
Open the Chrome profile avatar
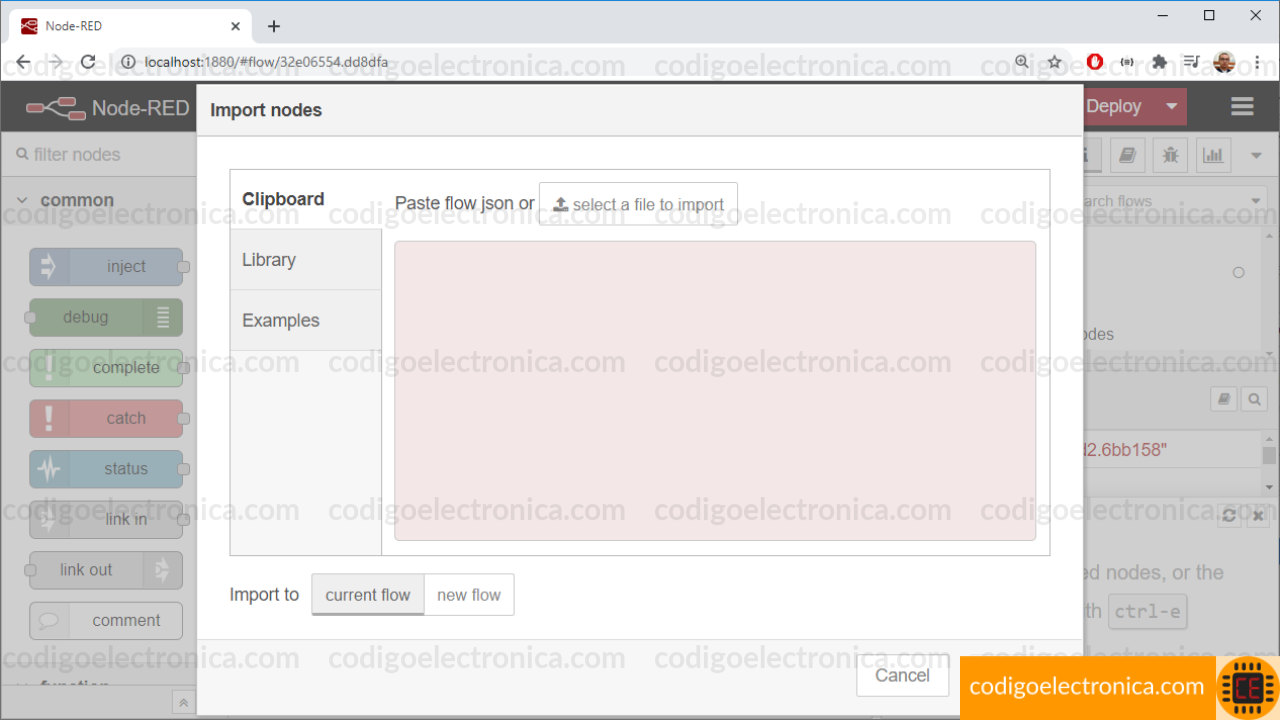(x=1224, y=62)
